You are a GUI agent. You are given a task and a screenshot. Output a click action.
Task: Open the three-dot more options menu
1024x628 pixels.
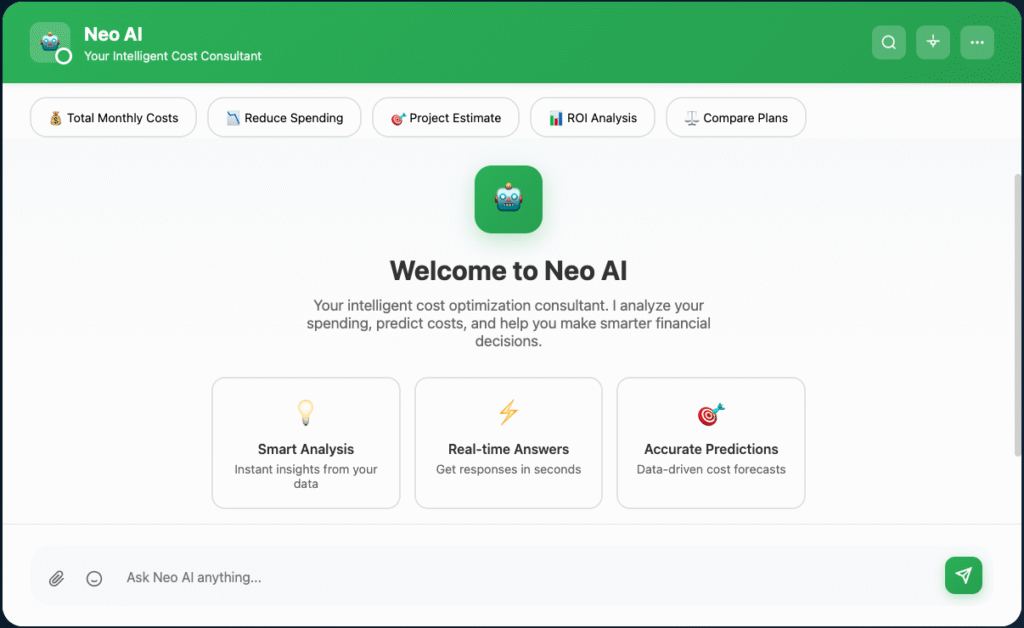point(977,42)
